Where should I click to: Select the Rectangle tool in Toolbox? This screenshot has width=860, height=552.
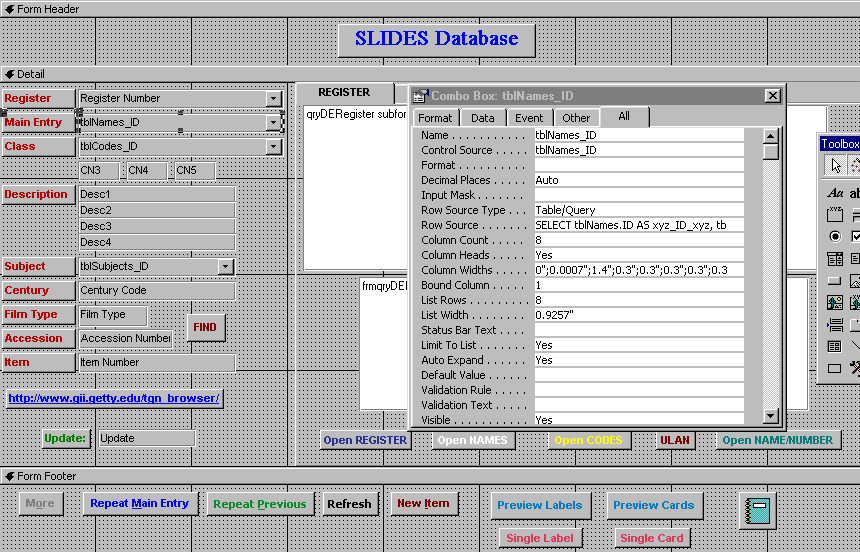coord(835,368)
